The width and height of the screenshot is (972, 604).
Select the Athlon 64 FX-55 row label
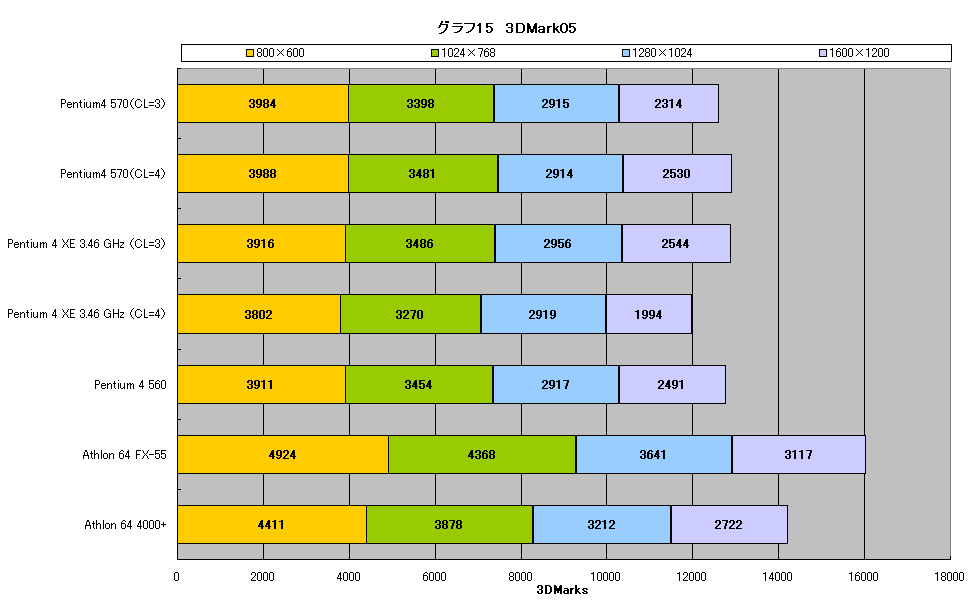tap(125, 455)
